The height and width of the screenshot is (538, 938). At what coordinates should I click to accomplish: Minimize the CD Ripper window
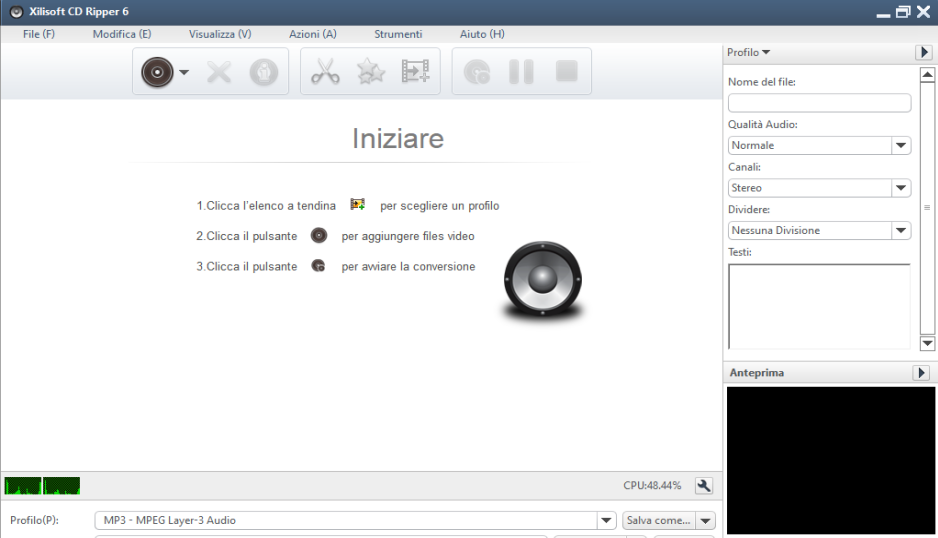[884, 13]
